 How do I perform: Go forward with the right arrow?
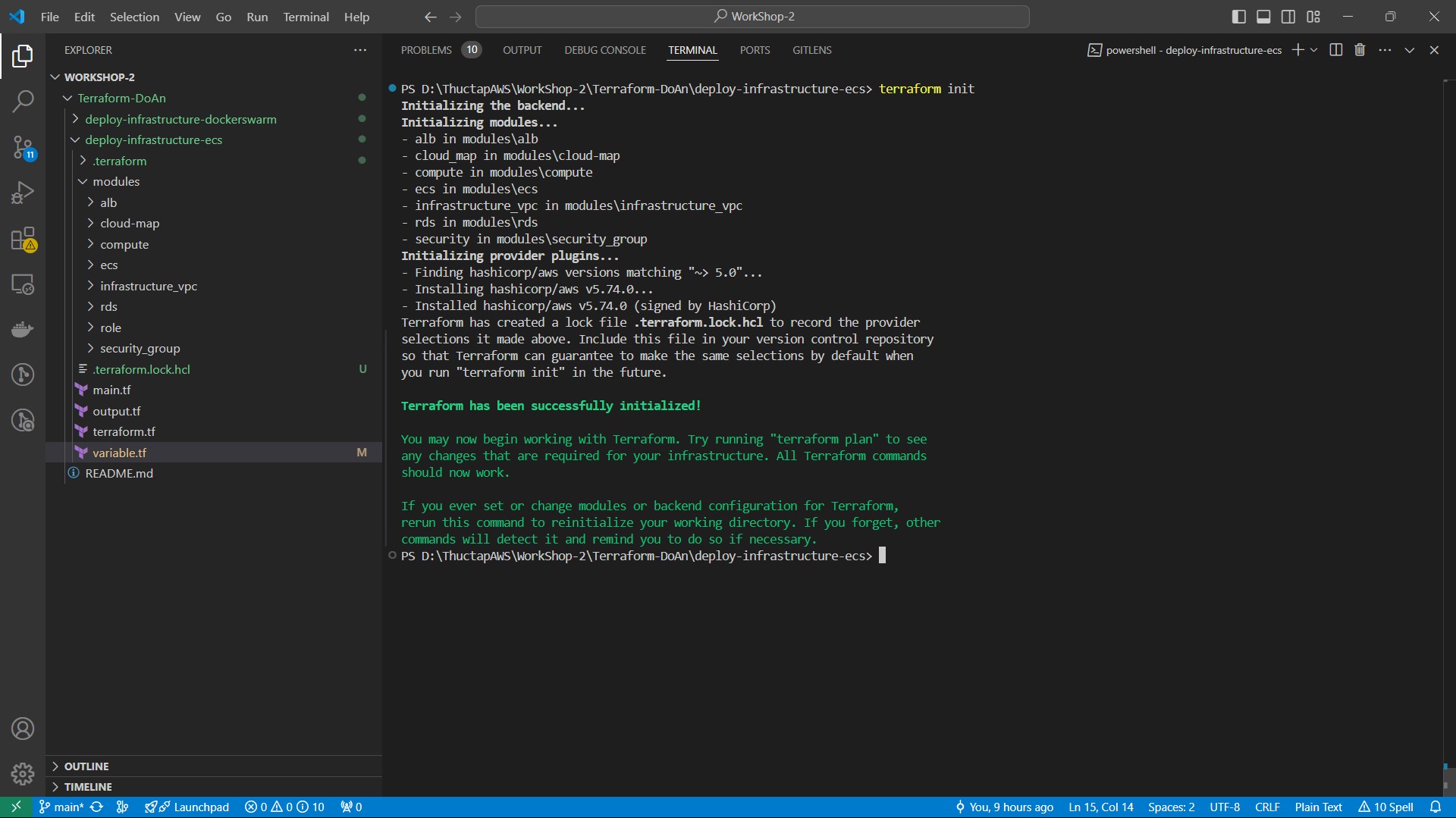[455, 17]
